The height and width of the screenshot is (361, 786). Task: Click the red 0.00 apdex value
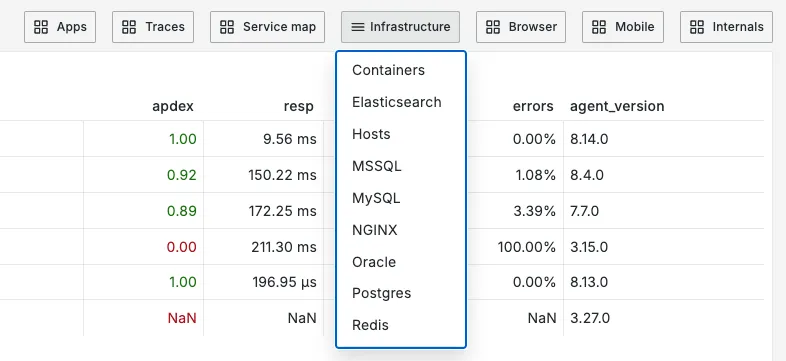coord(181,247)
